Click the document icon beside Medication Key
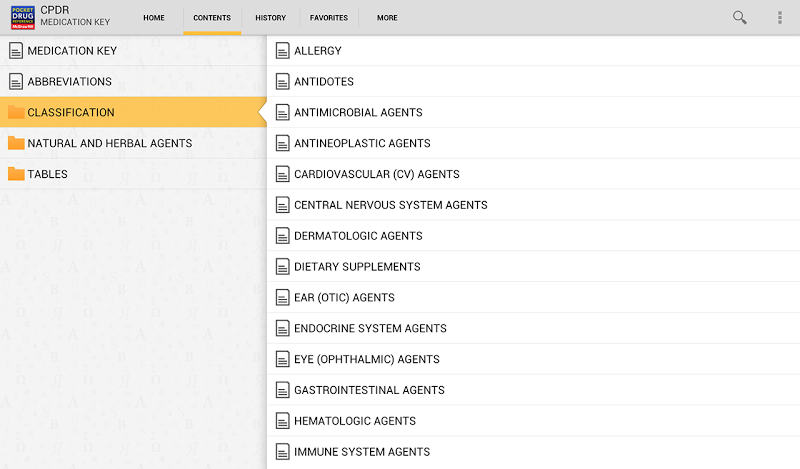Screen dimensions: 800x469 [15, 50]
